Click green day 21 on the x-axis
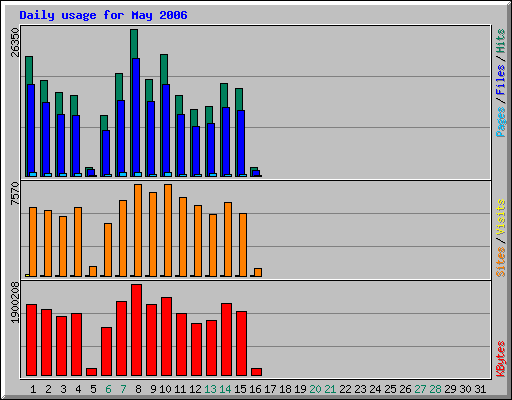Viewport: 512px width, 400px height. (330, 389)
